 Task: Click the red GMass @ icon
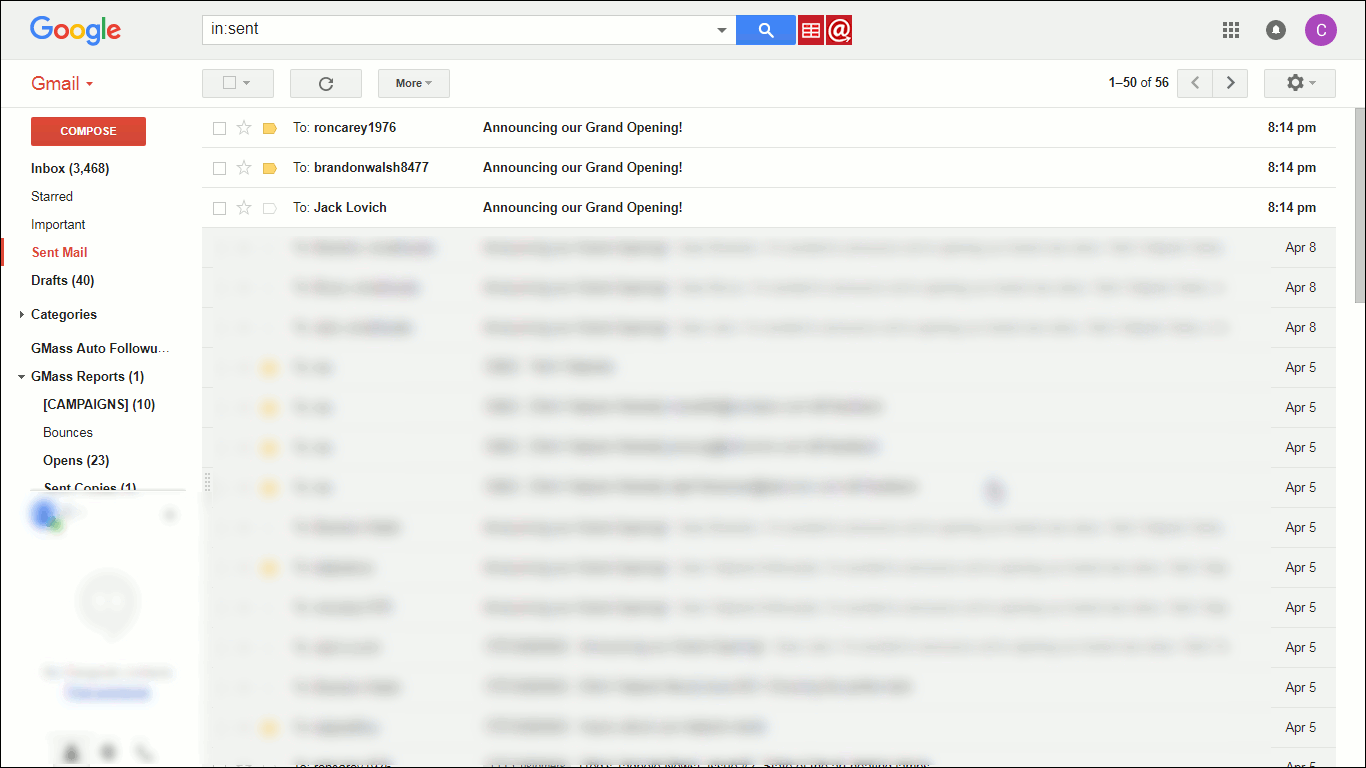(838, 30)
